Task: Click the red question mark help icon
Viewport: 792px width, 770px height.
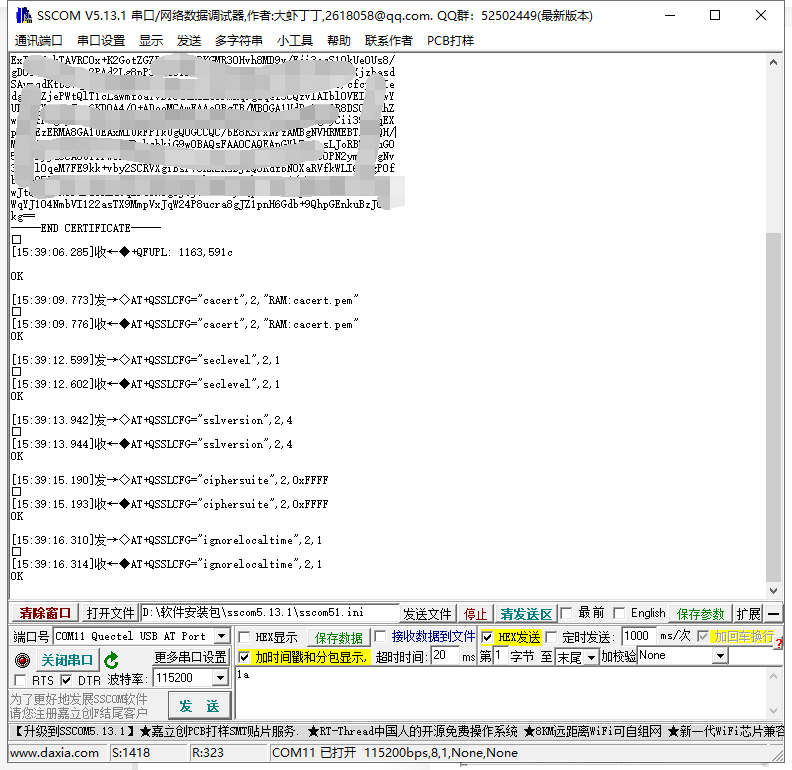Action: click(779, 643)
